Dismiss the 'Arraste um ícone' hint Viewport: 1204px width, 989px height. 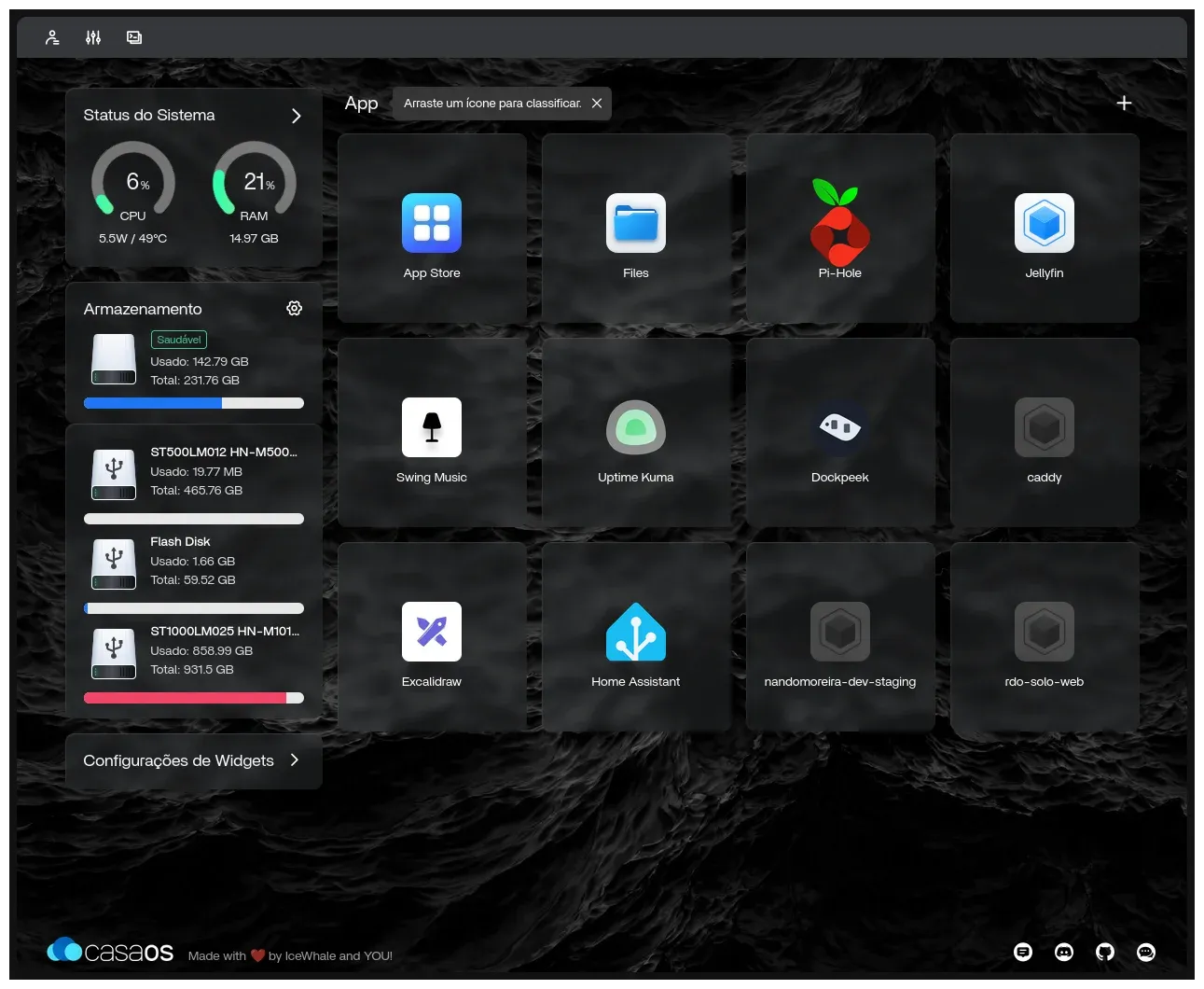click(x=597, y=104)
